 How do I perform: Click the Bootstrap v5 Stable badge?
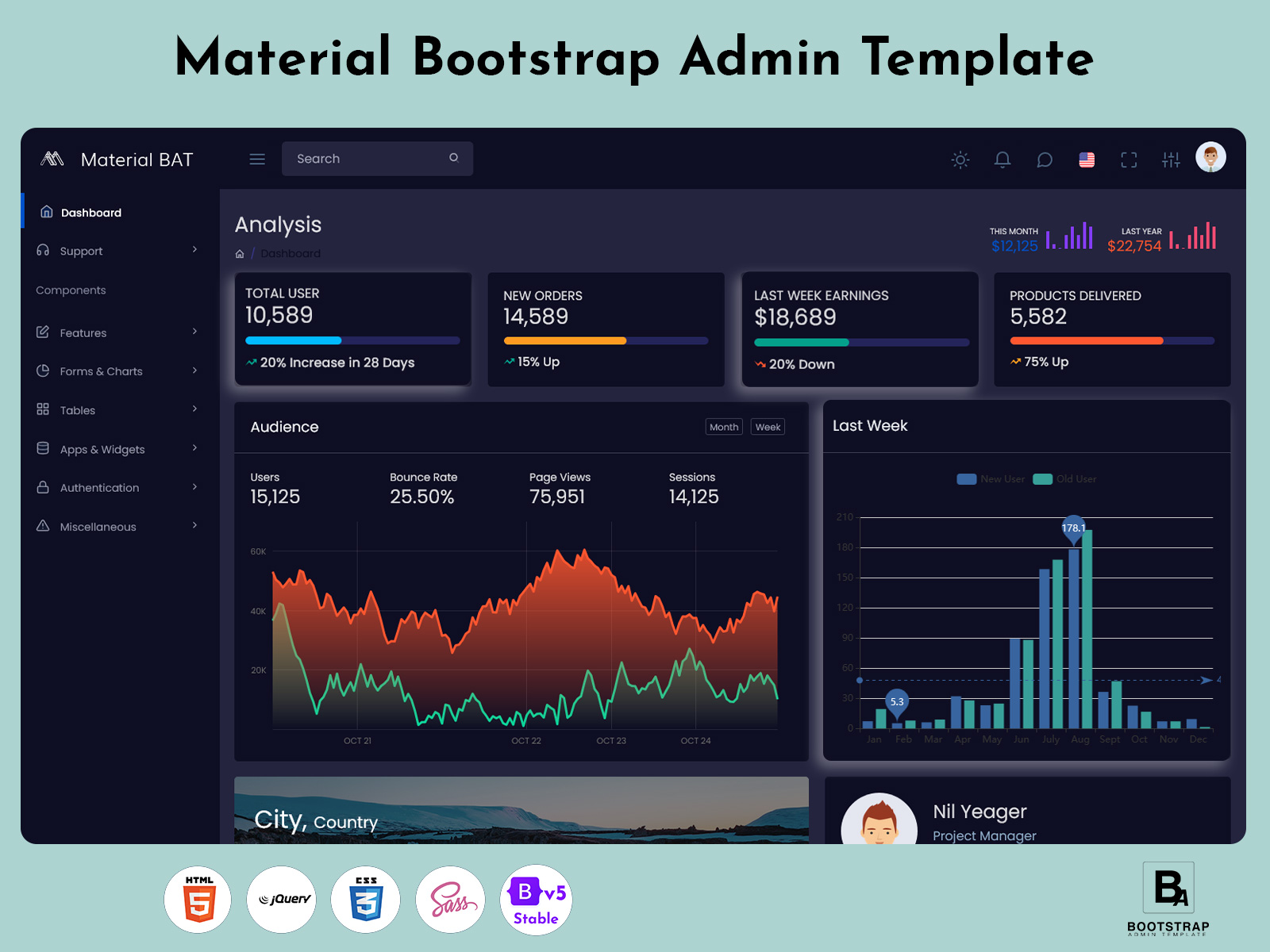point(536,900)
